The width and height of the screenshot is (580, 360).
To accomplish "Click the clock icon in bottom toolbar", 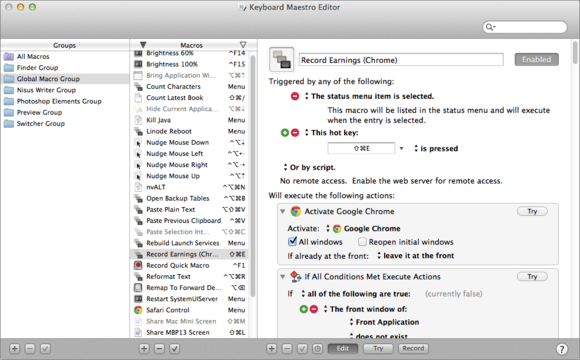I will [x=318, y=349].
